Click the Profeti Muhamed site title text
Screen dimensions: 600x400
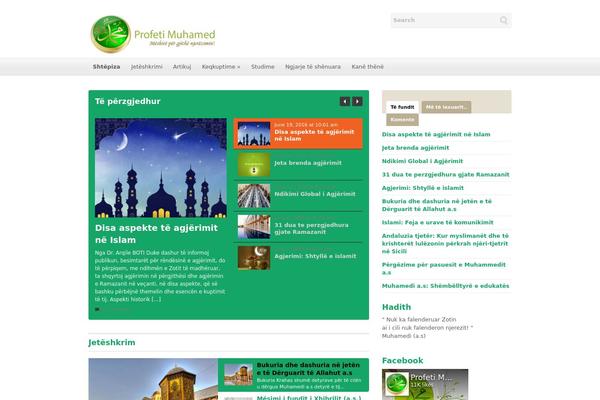tap(175, 34)
